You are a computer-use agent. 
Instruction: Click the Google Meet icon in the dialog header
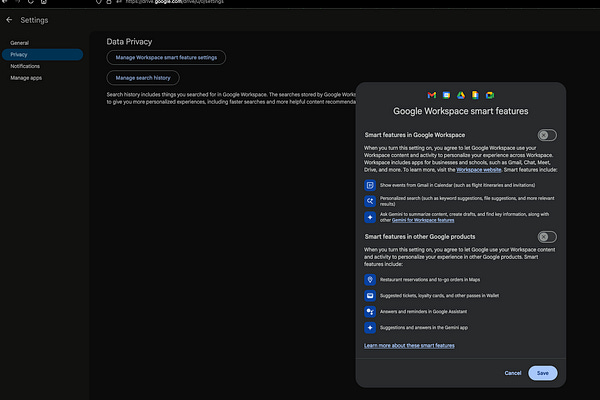(490, 95)
